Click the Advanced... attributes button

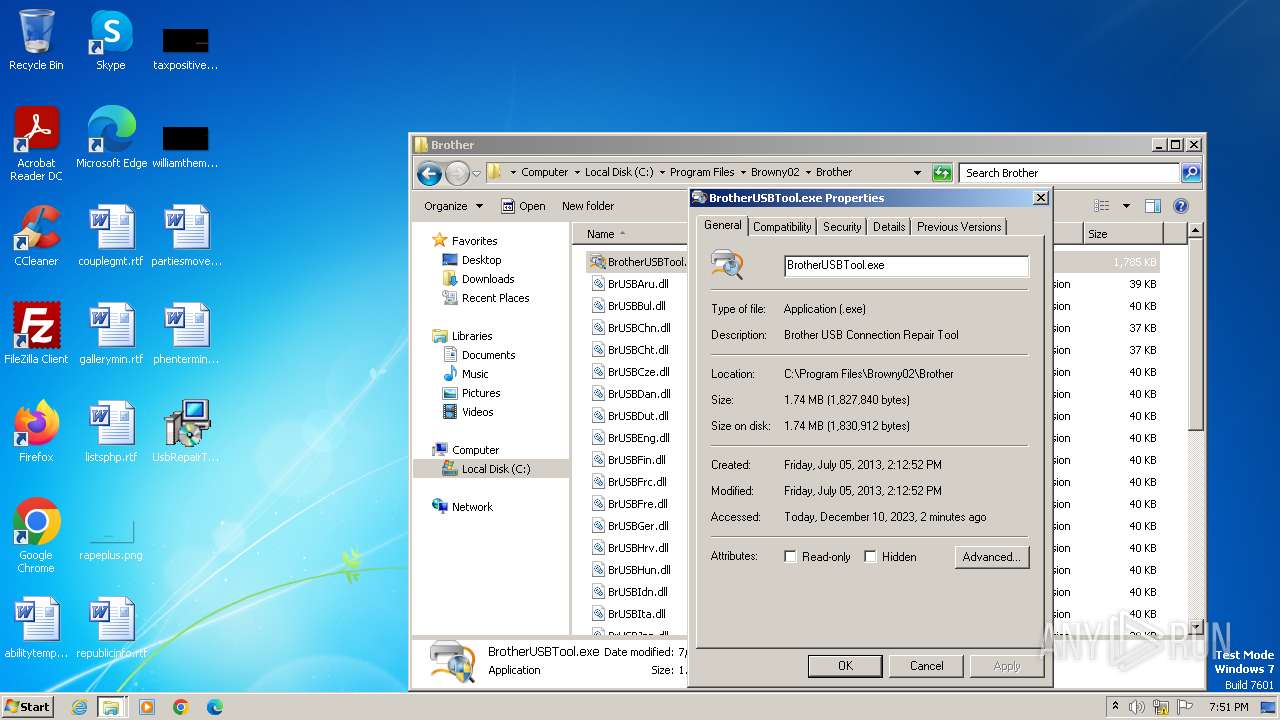(991, 557)
